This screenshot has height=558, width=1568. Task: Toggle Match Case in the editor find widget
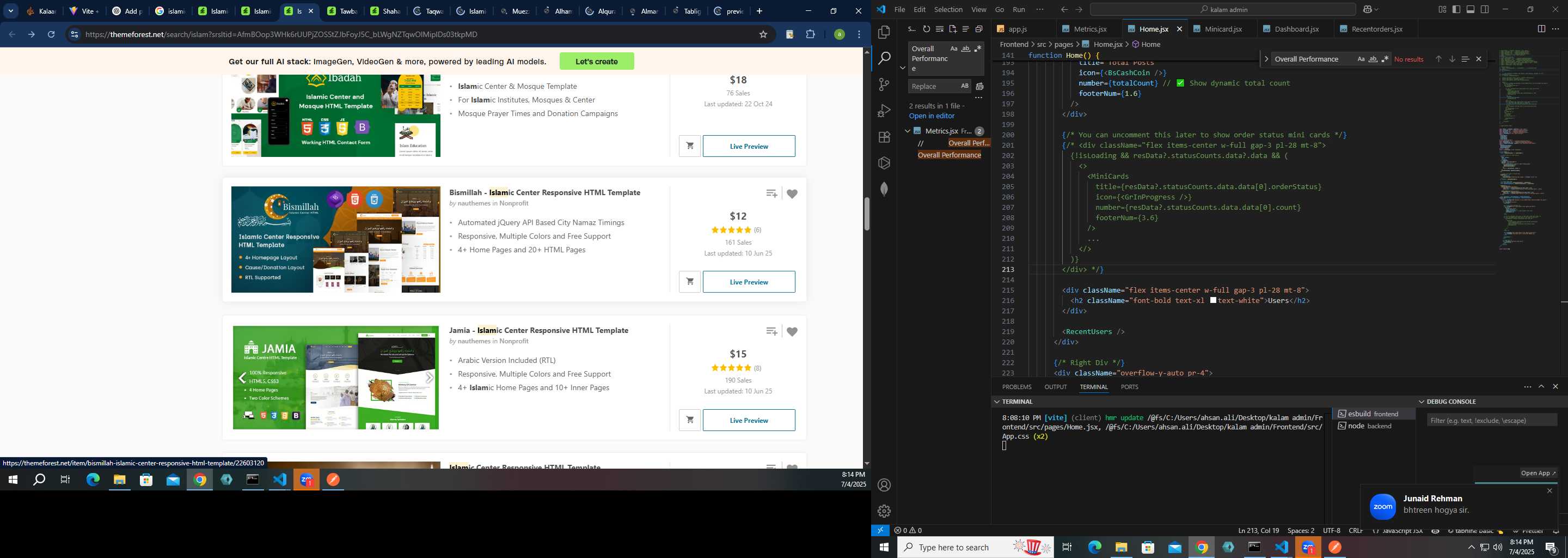coord(1361,59)
